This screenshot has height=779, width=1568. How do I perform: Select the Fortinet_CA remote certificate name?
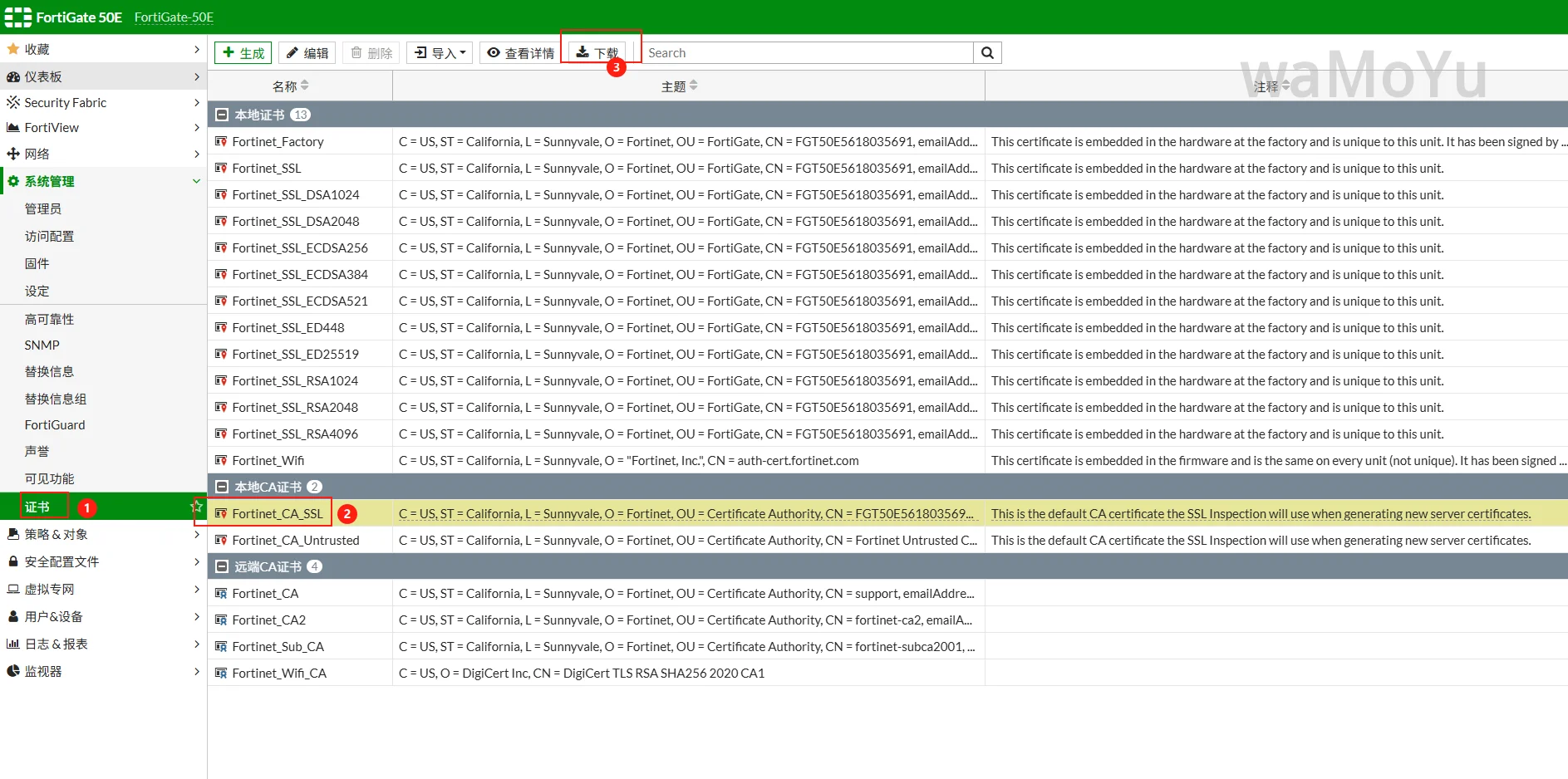point(265,593)
